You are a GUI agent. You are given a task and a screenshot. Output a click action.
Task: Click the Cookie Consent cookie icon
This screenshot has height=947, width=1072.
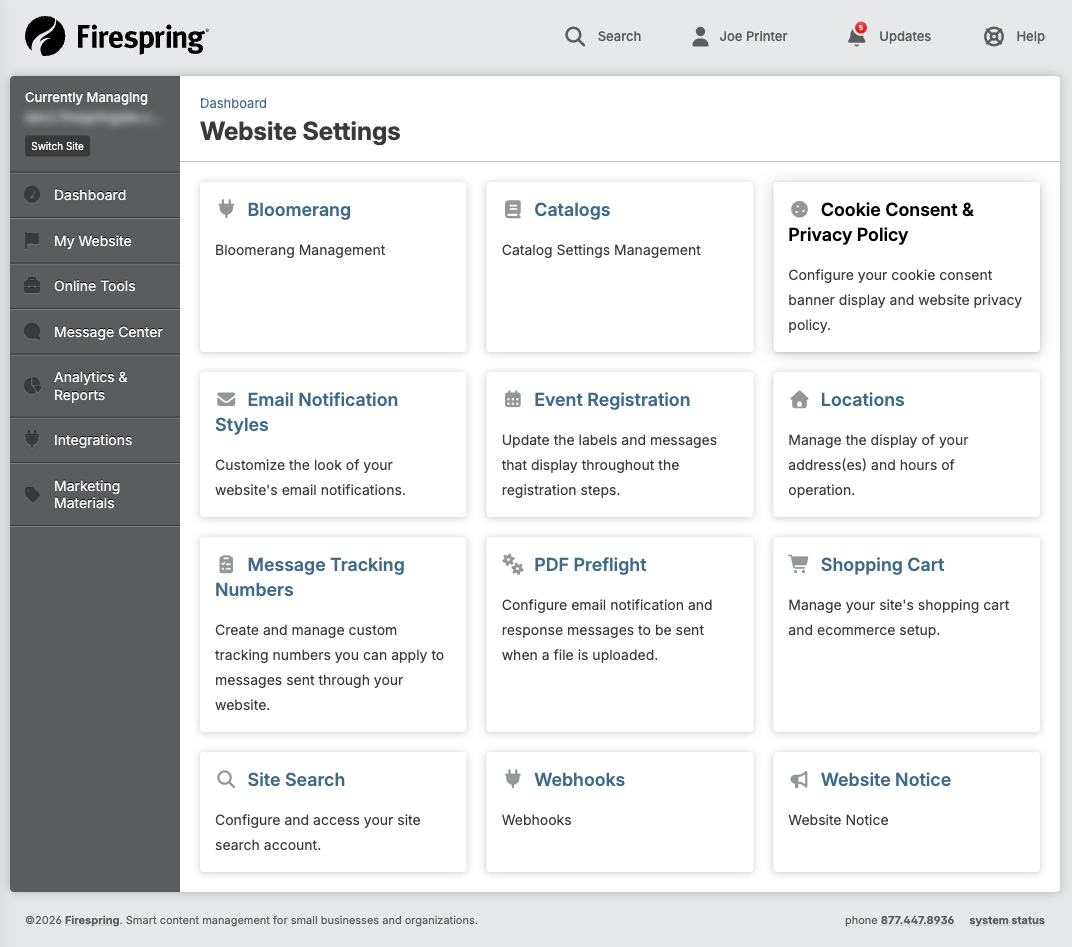click(799, 209)
